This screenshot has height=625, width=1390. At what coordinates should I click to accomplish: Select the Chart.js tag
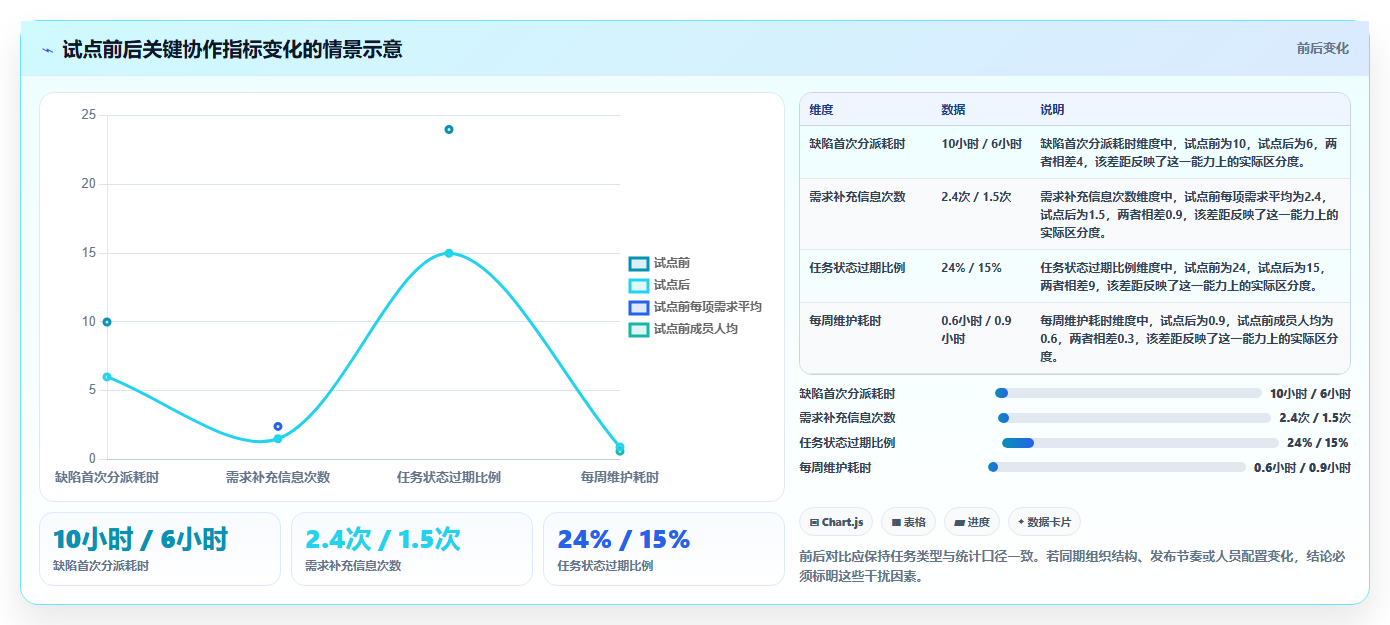837,522
